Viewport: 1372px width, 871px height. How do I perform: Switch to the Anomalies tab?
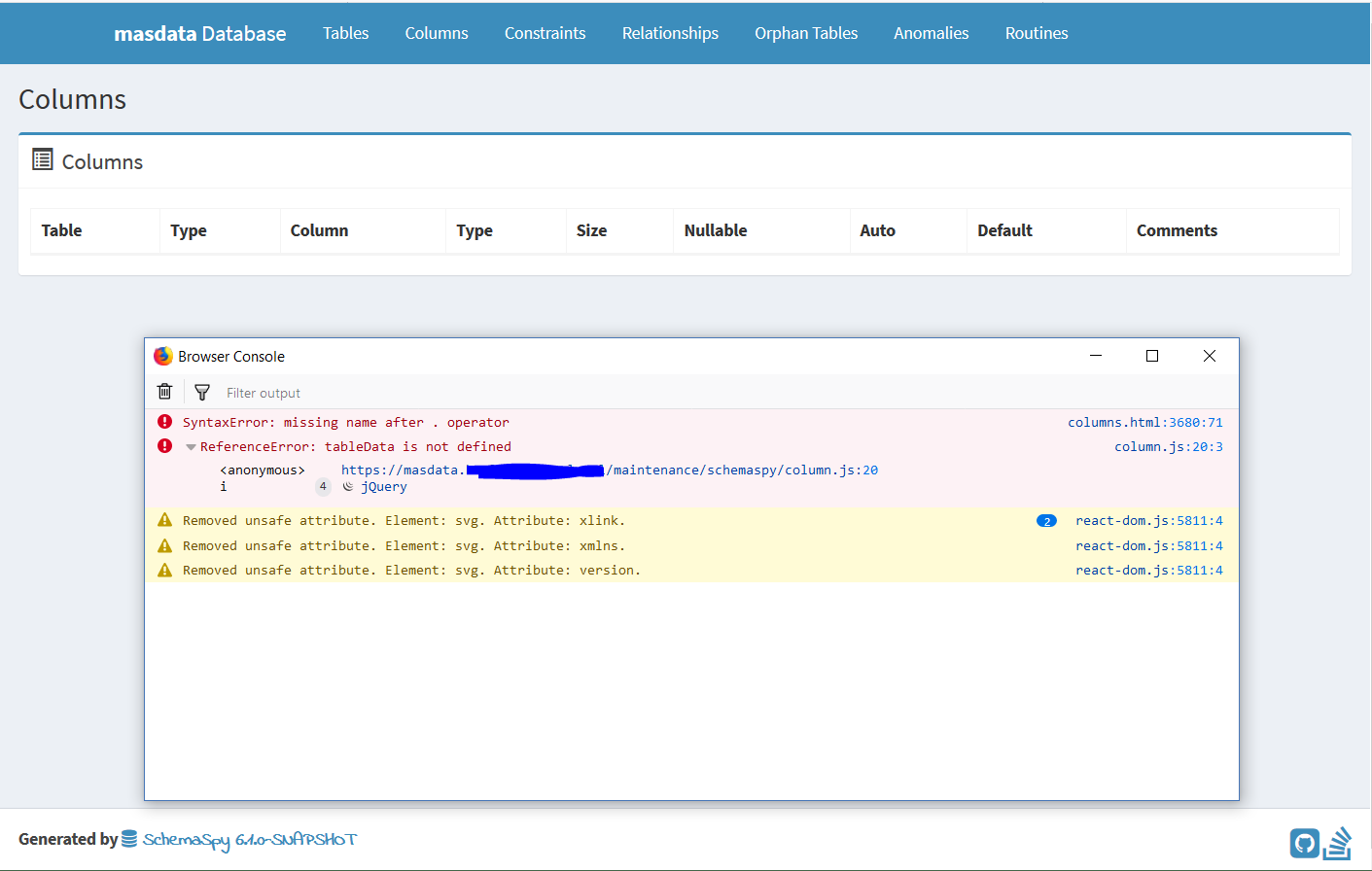[931, 32]
